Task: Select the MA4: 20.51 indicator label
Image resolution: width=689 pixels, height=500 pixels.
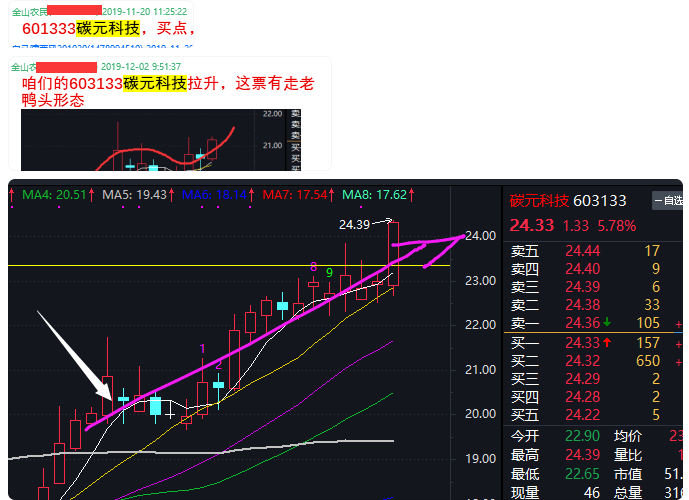Action: (x=54, y=195)
